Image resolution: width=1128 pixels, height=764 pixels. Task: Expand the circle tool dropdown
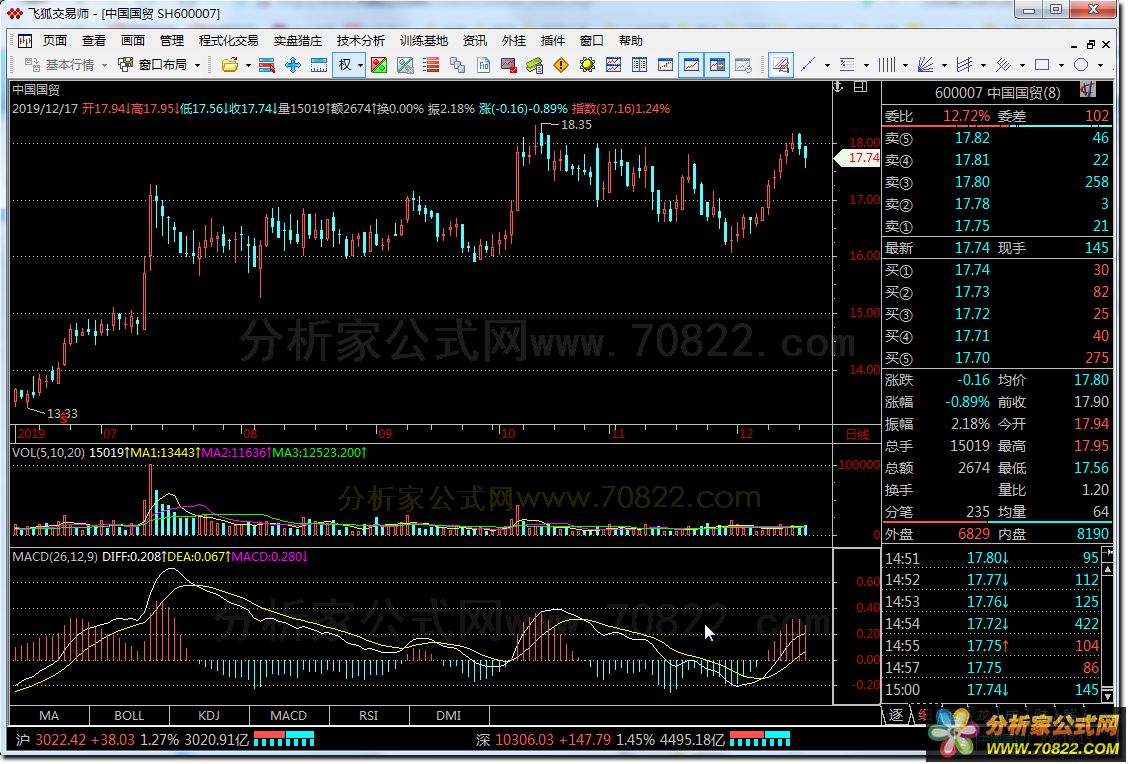1099,65
